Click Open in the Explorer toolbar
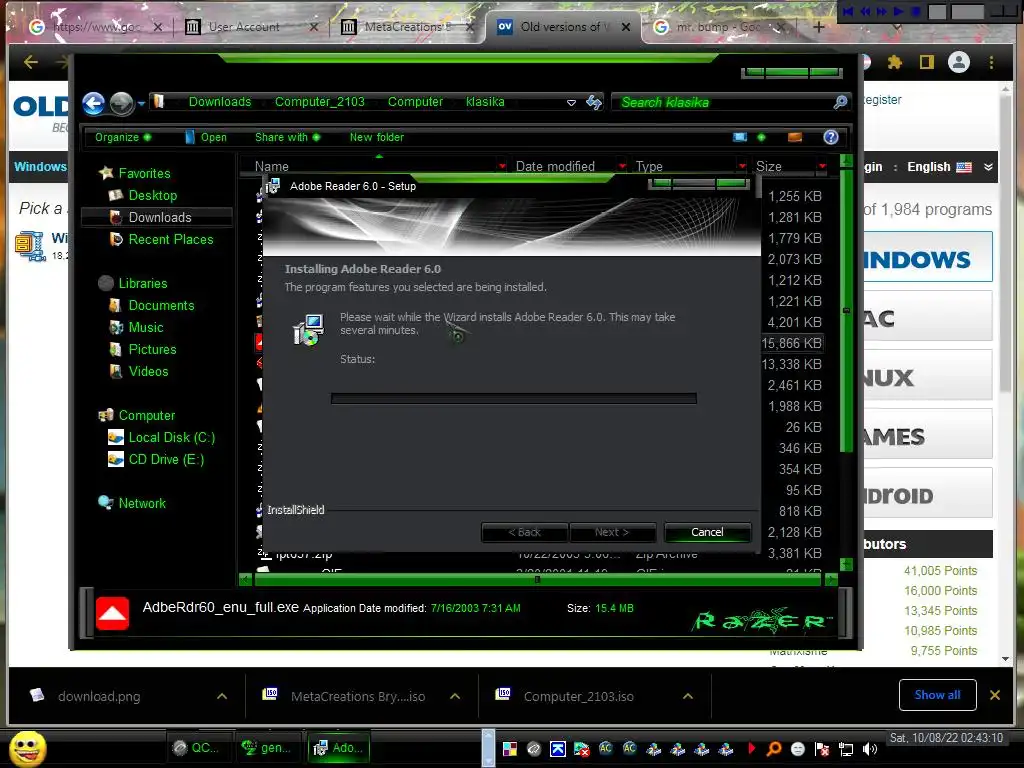Screen dimensions: 1024x768 [x=206, y=137]
